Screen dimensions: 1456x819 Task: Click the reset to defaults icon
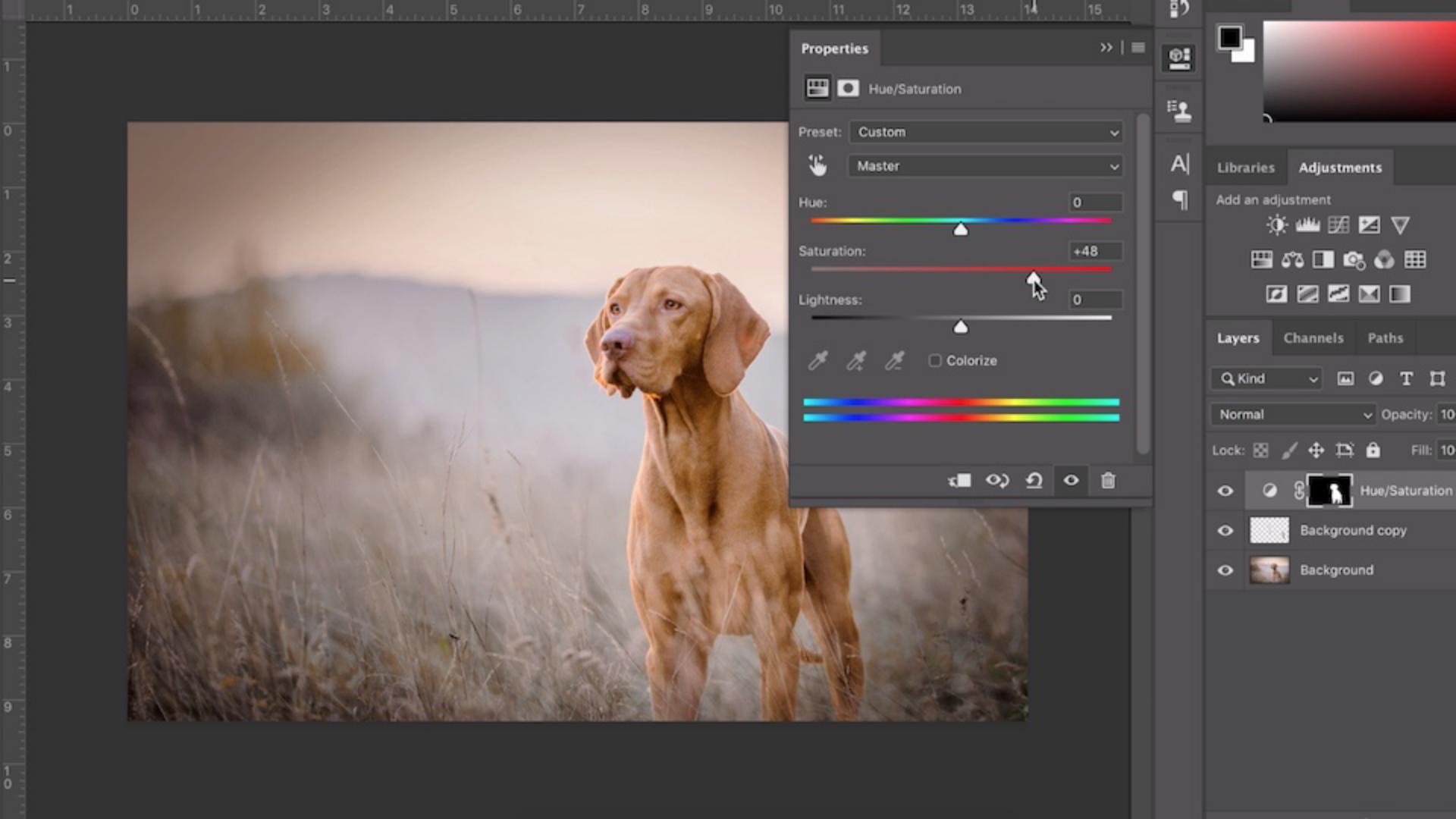[1034, 481]
